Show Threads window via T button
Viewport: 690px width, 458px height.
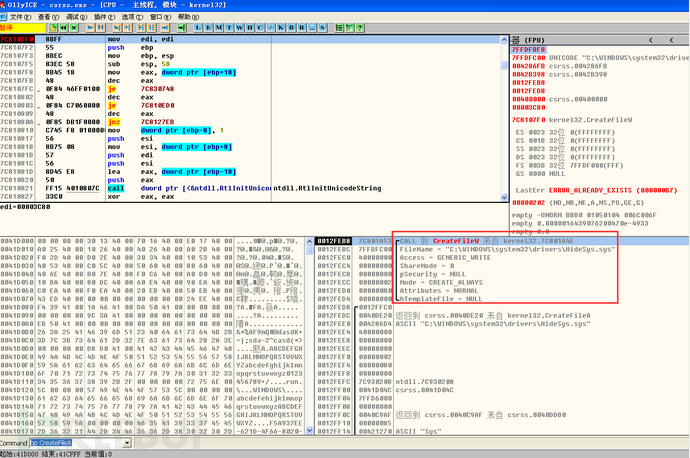pyautogui.click(x=229, y=28)
